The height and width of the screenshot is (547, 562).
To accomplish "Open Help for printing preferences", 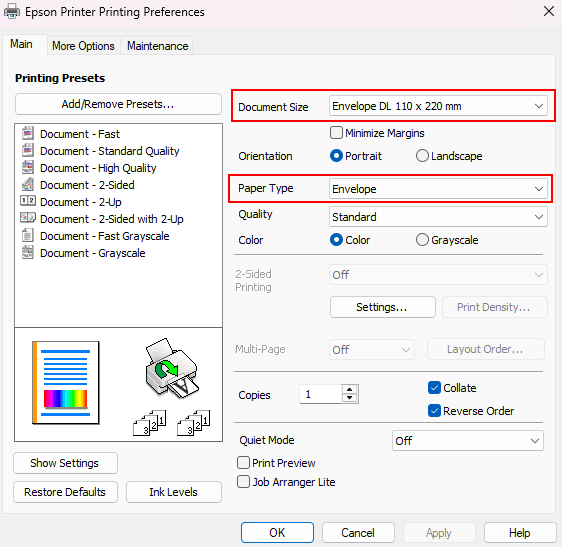I will [x=520, y=533].
